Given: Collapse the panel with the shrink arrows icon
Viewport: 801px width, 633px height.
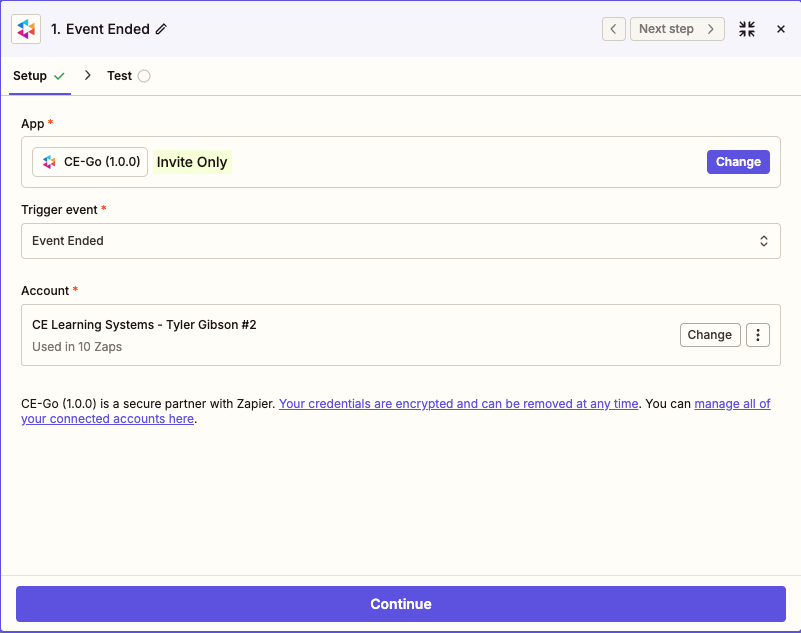Looking at the screenshot, I should [x=747, y=29].
